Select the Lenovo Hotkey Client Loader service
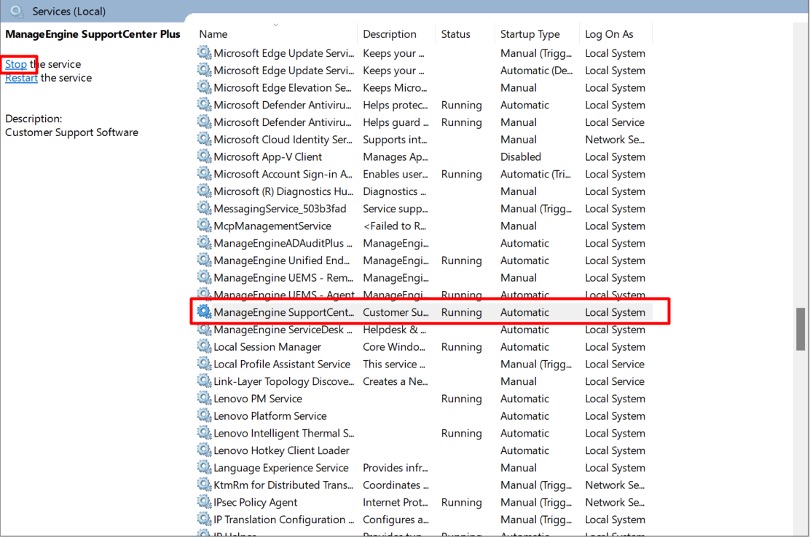 (282, 450)
